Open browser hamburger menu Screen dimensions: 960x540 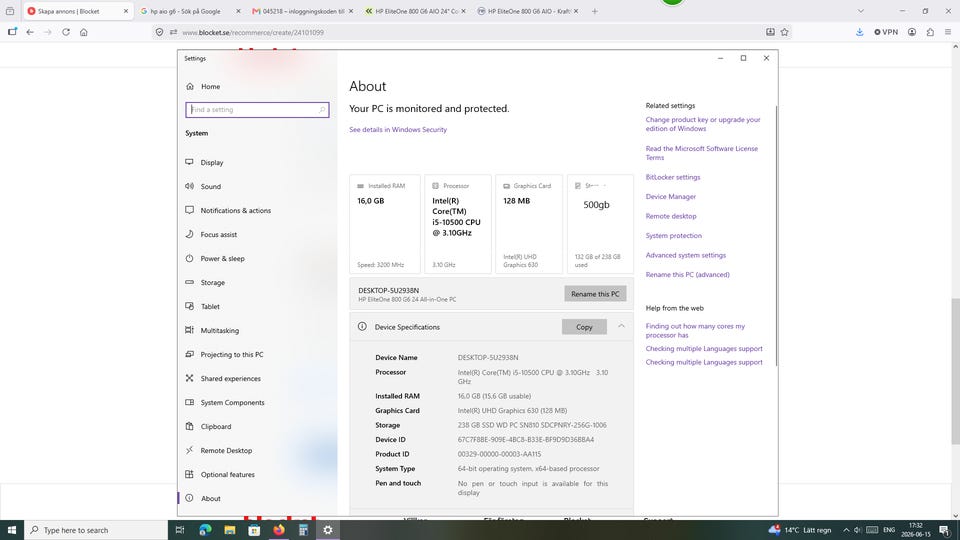pos(948,32)
